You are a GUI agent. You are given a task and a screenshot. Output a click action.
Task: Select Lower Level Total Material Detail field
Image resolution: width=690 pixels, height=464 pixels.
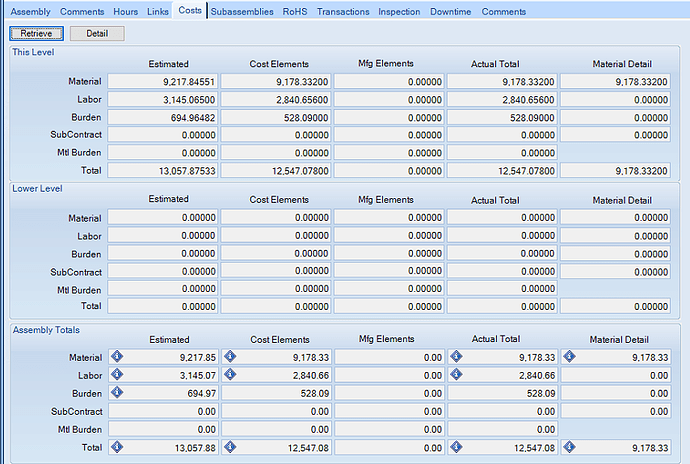(615, 306)
